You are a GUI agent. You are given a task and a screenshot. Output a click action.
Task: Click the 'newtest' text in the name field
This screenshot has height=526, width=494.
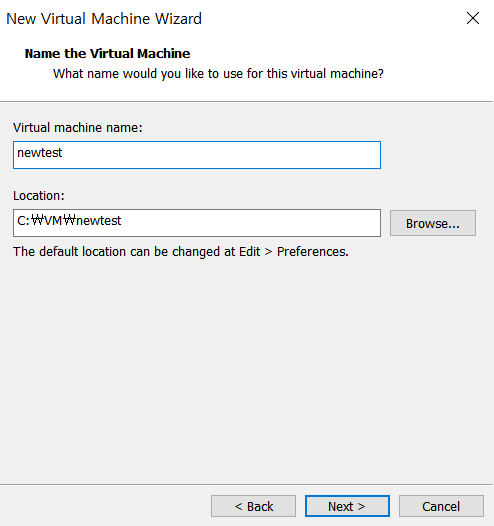coord(40,153)
